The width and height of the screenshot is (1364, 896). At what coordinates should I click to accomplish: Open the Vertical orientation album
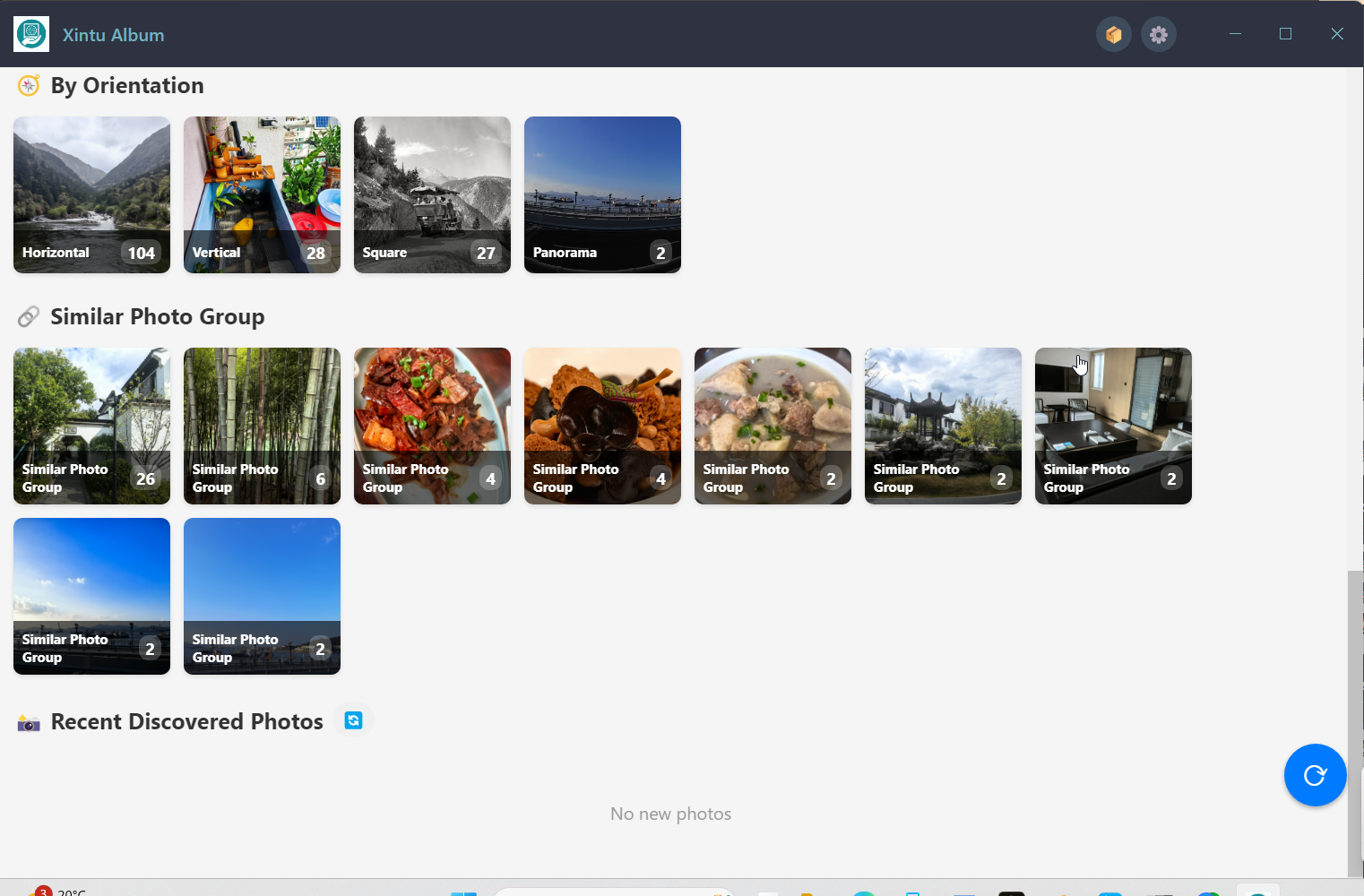[x=262, y=194]
